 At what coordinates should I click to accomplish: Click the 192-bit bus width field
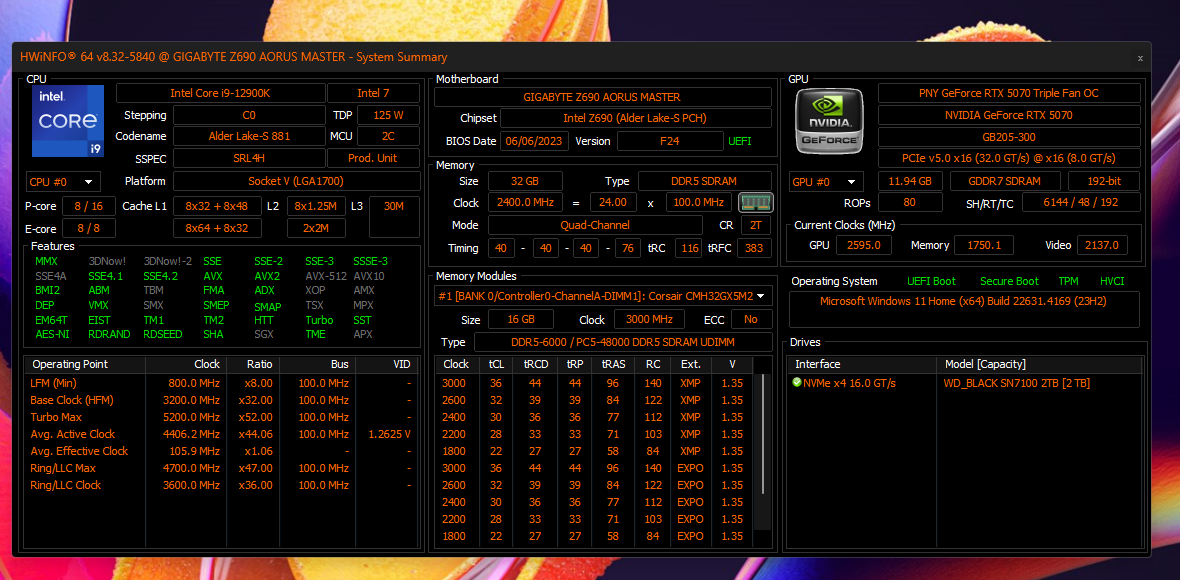pyautogui.click(x=1103, y=181)
